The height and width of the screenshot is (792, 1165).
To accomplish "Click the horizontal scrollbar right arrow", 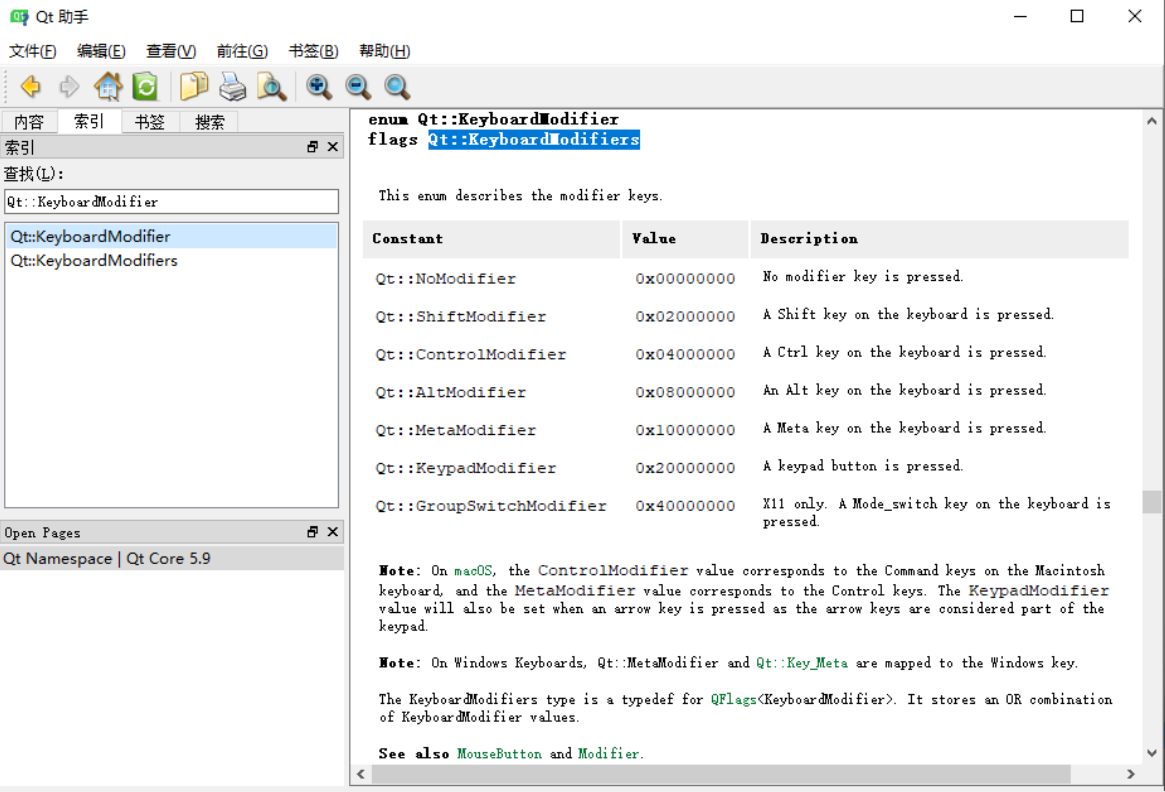I will pos(1131,774).
